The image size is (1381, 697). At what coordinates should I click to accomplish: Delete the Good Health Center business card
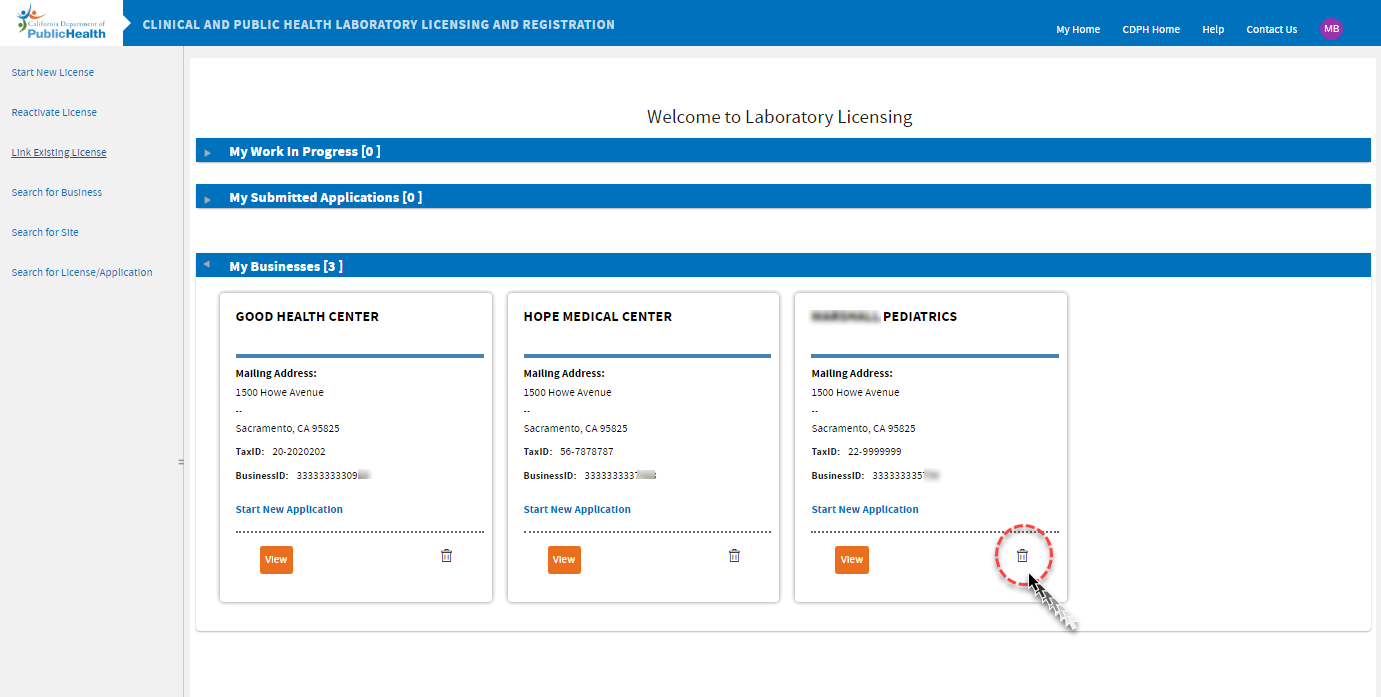point(446,556)
